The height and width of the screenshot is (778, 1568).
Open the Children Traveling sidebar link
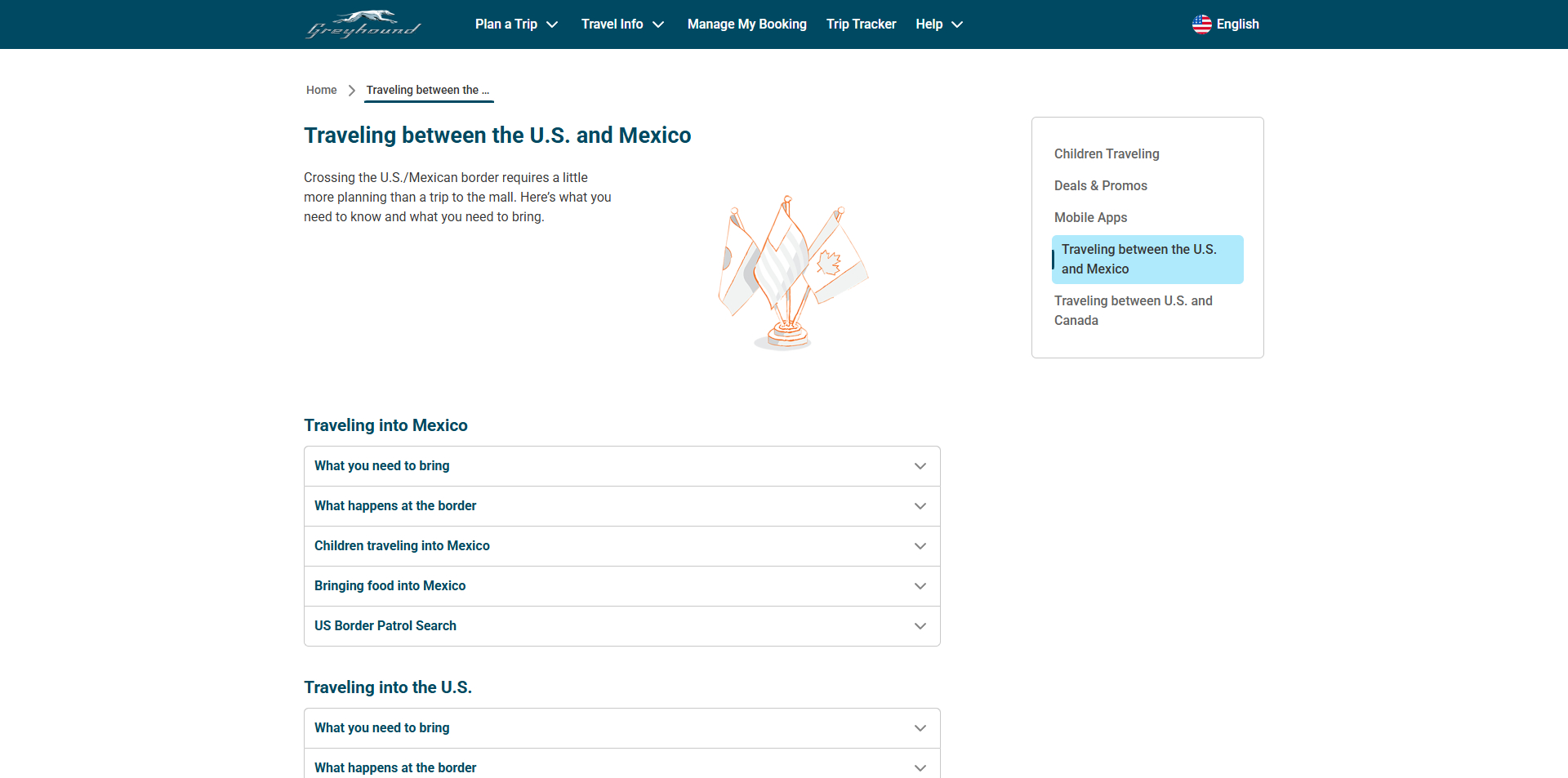coord(1106,153)
